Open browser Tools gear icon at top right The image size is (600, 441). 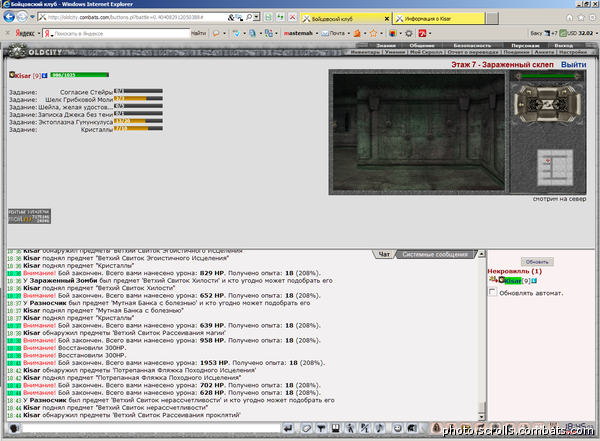click(x=592, y=18)
